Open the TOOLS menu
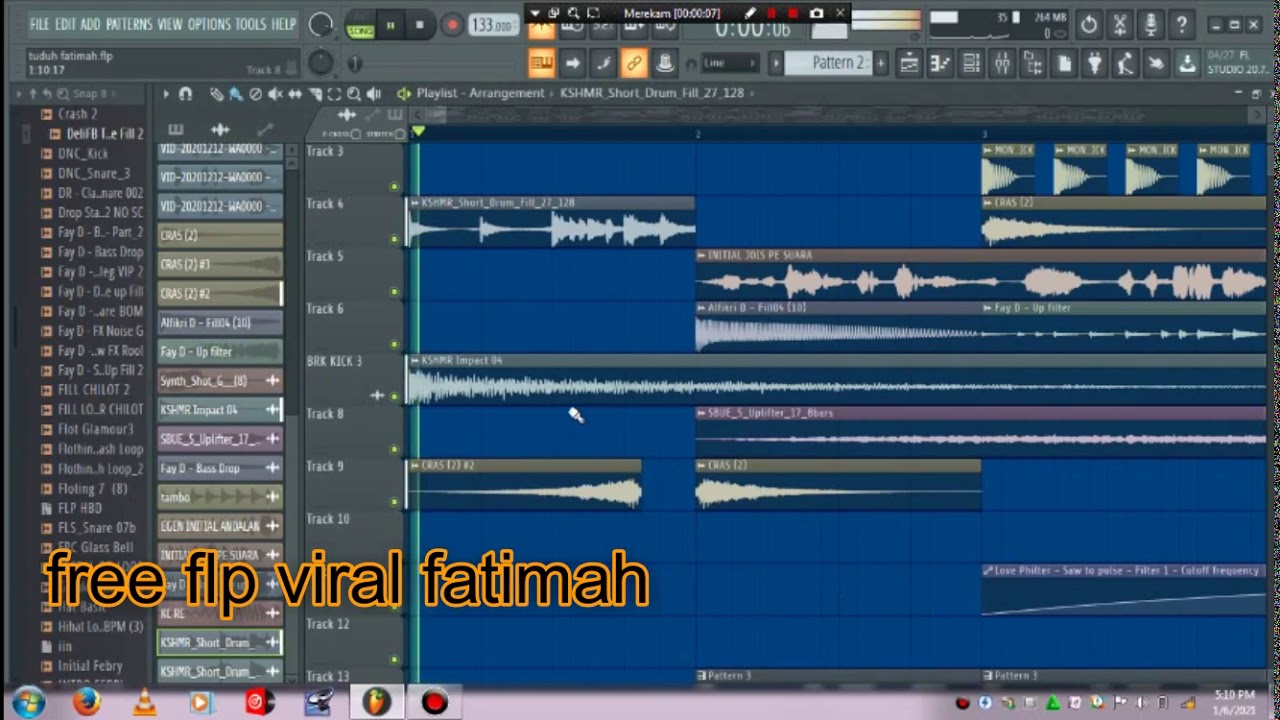 pos(251,24)
